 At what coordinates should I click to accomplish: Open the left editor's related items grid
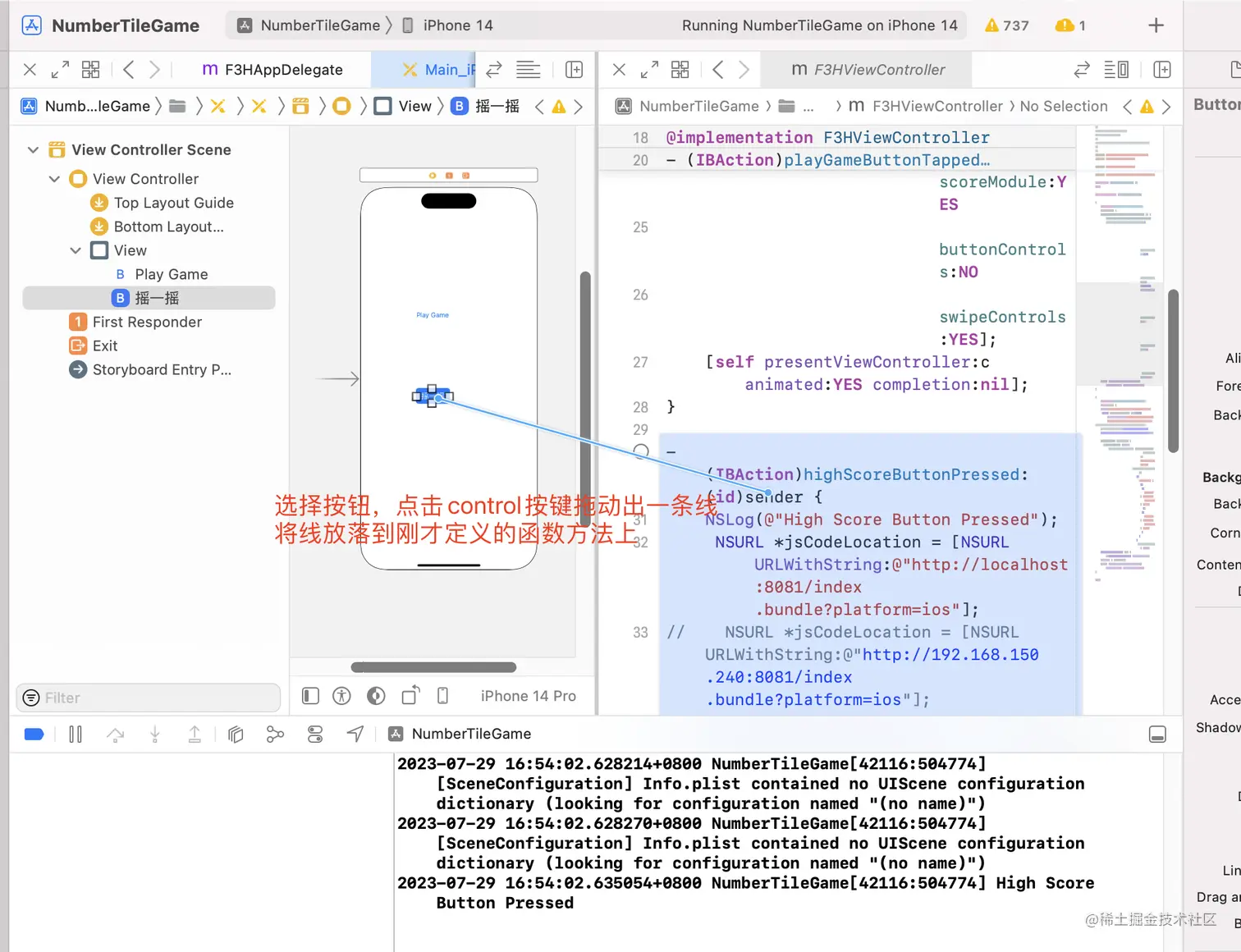(x=90, y=70)
